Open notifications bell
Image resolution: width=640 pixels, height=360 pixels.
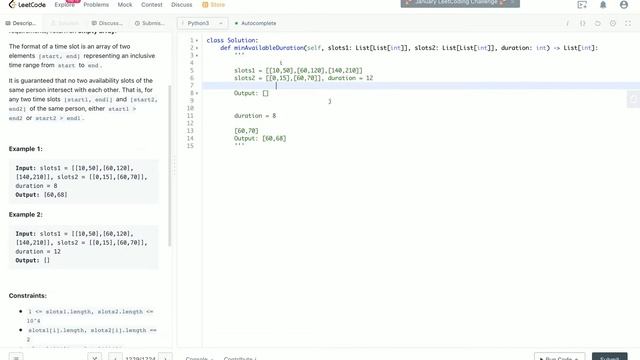pos(603,5)
